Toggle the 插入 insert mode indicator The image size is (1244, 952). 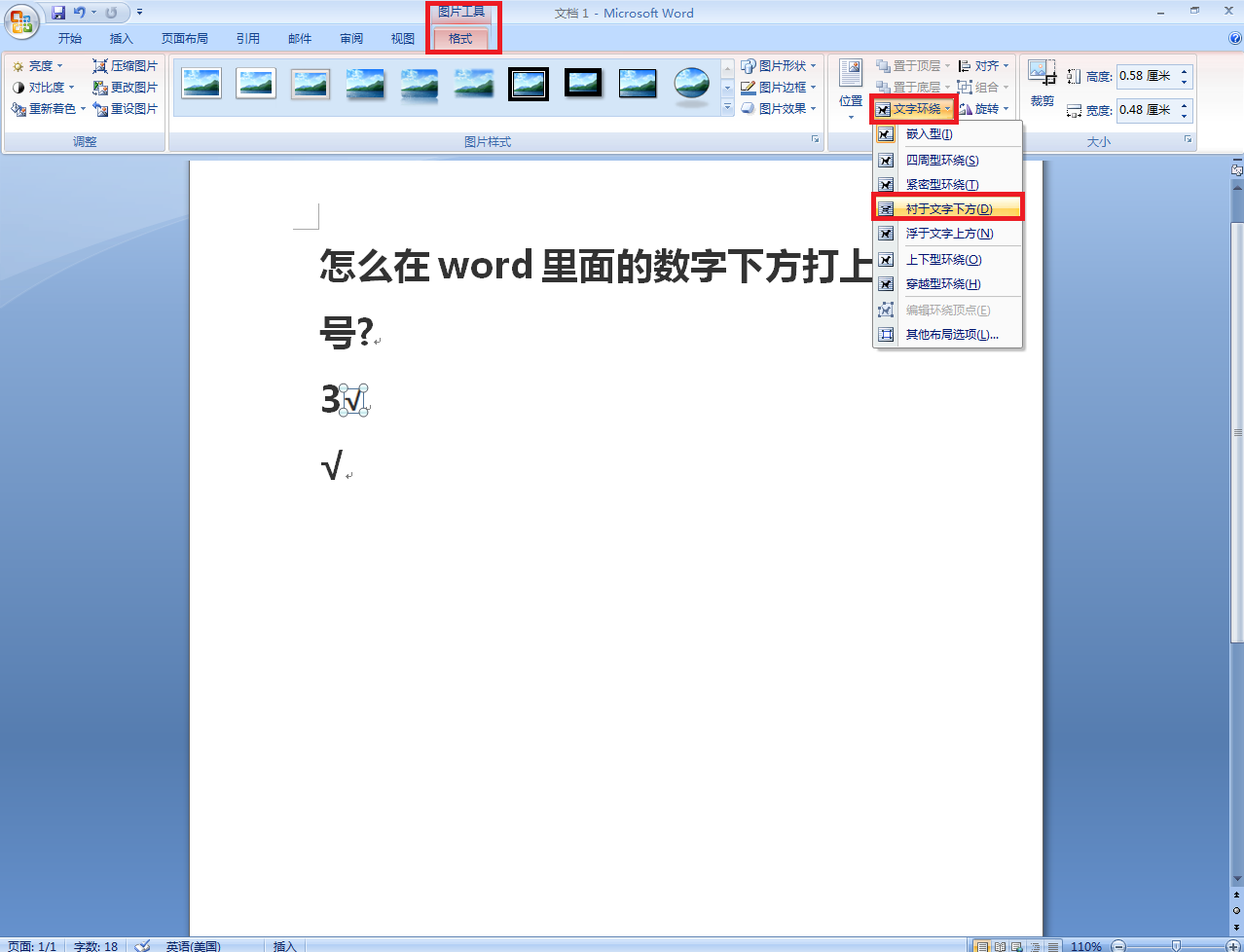(x=284, y=946)
